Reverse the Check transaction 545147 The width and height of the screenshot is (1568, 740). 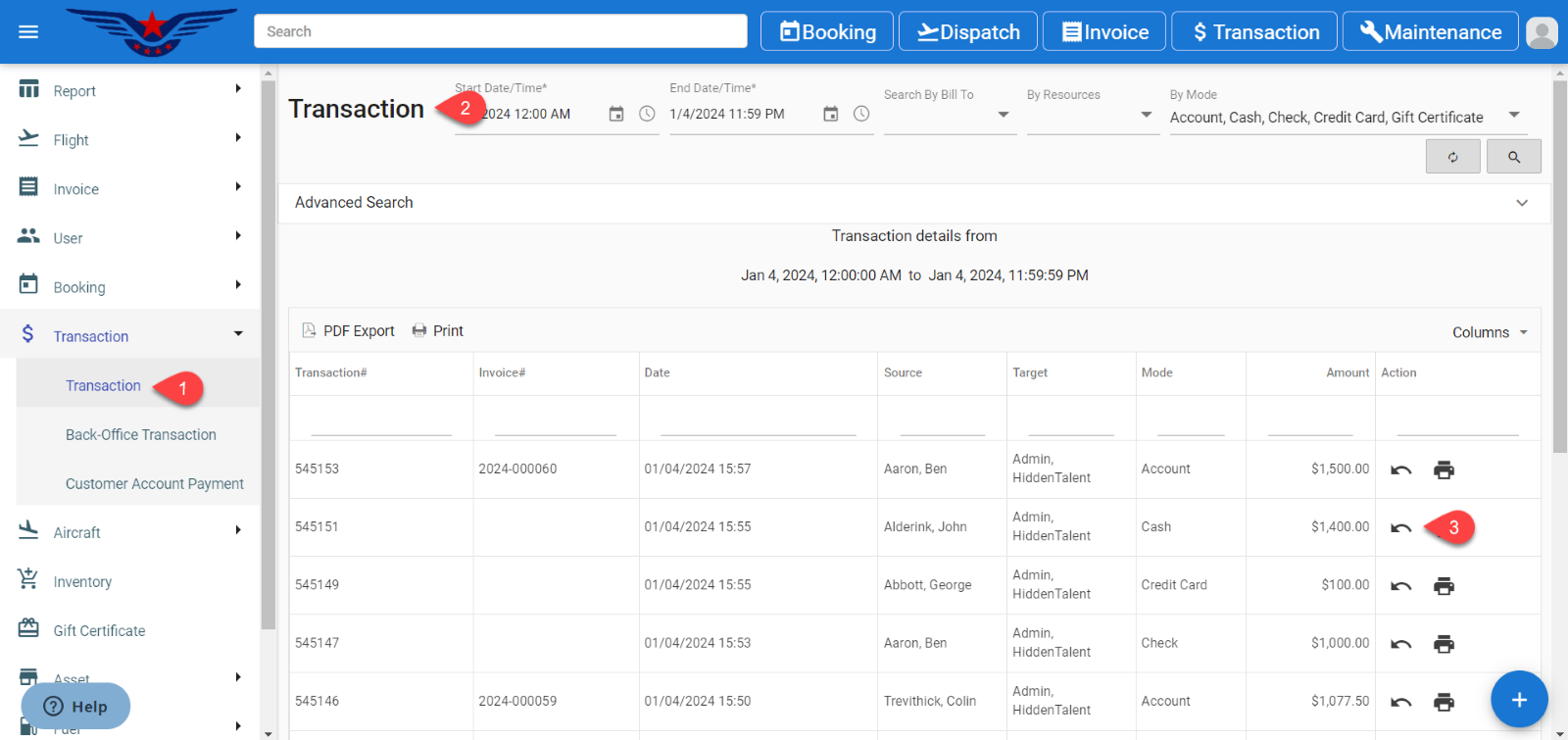pos(1400,644)
